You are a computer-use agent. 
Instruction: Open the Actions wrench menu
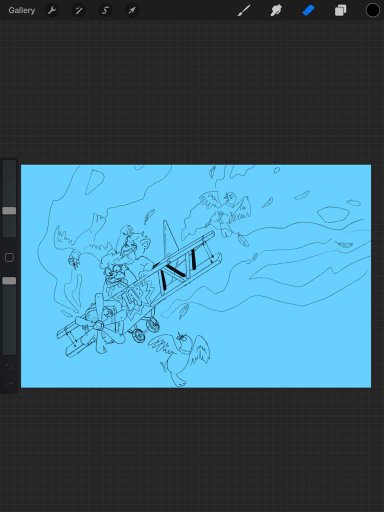(52, 10)
